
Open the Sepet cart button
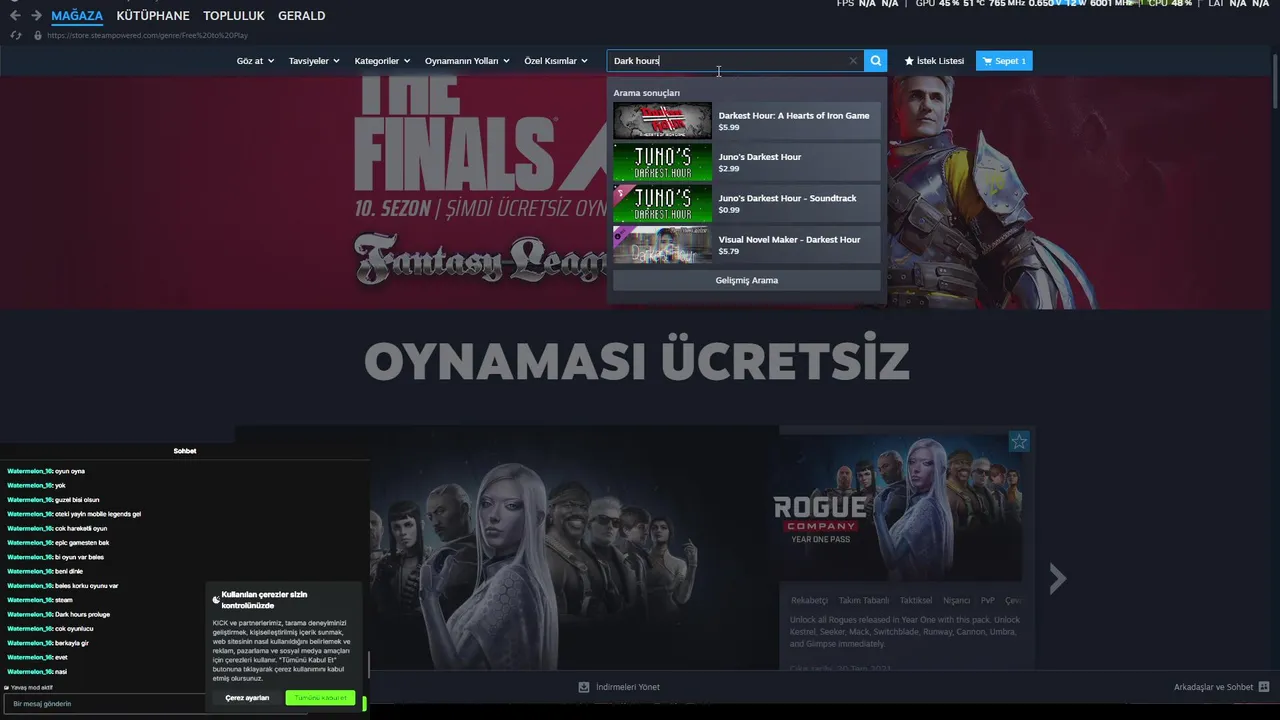(x=1004, y=61)
